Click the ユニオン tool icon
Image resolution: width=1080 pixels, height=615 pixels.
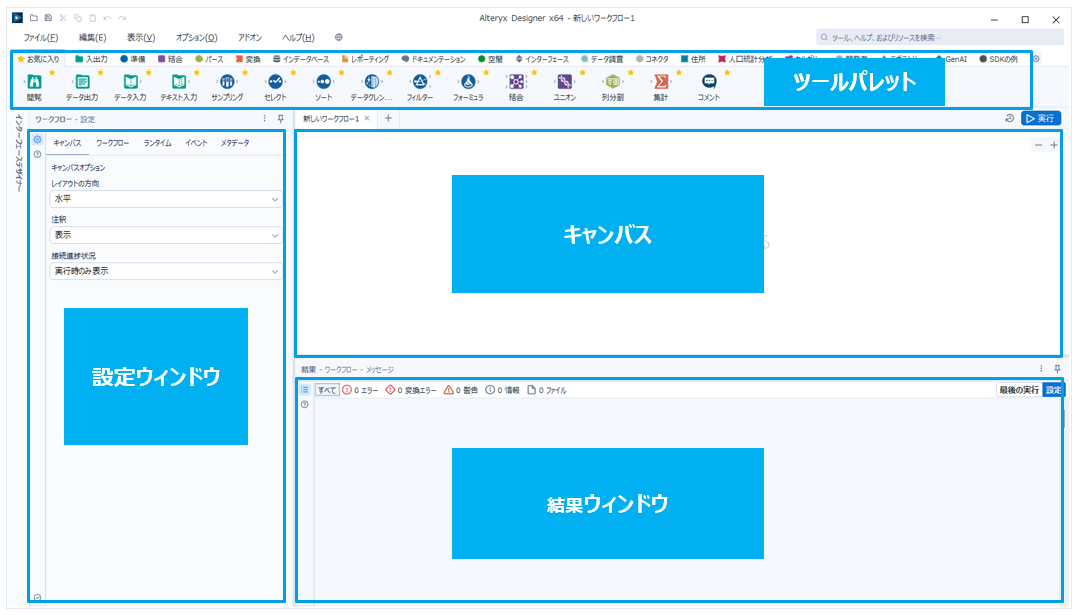click(x=564, y=82)
